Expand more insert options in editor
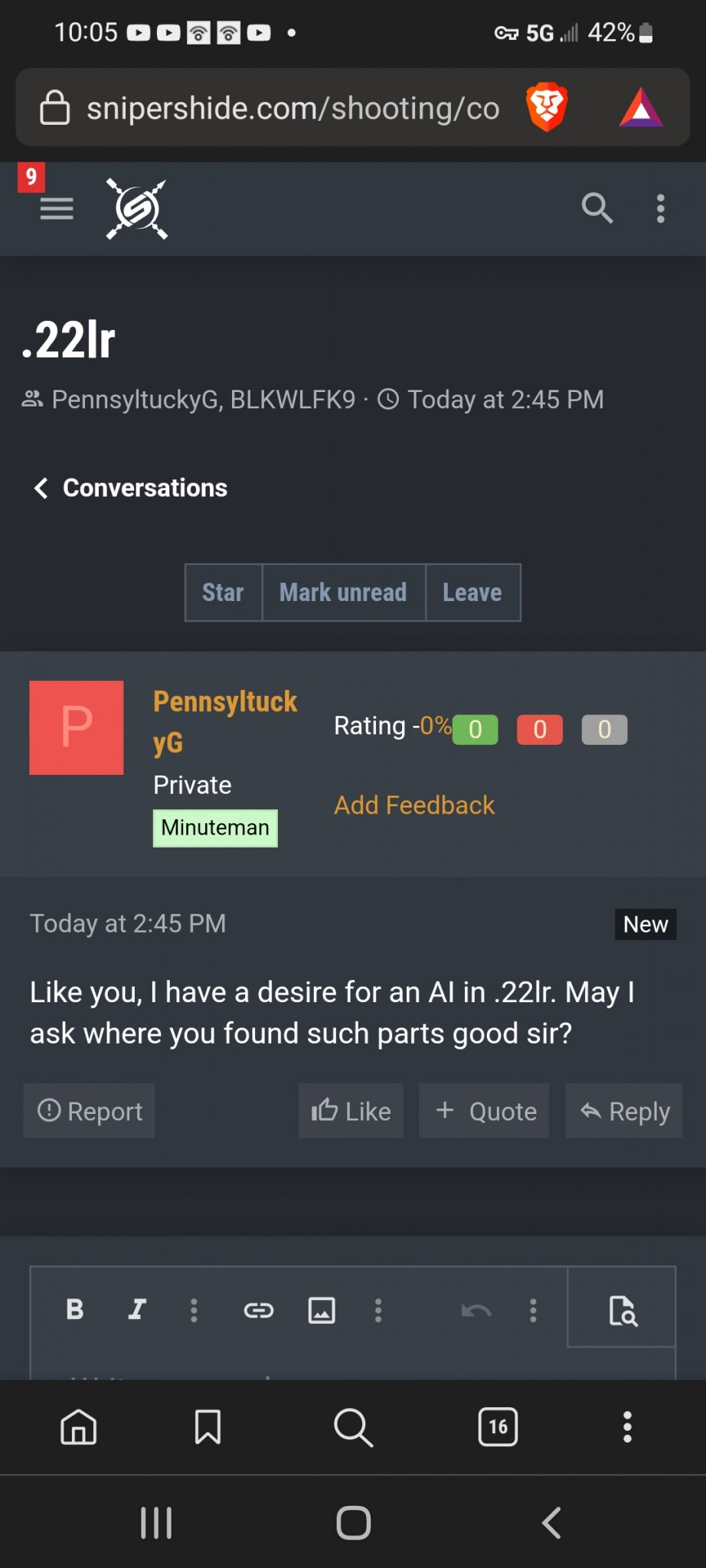Screen dimensions: 706x1568 pos(378,1311)
